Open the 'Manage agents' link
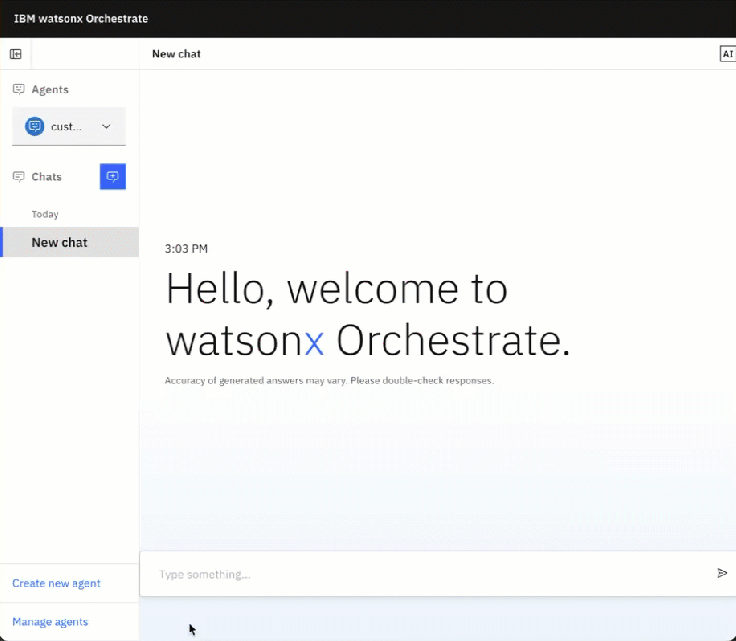Screen dimensions: 736x641 pos(50,622)
